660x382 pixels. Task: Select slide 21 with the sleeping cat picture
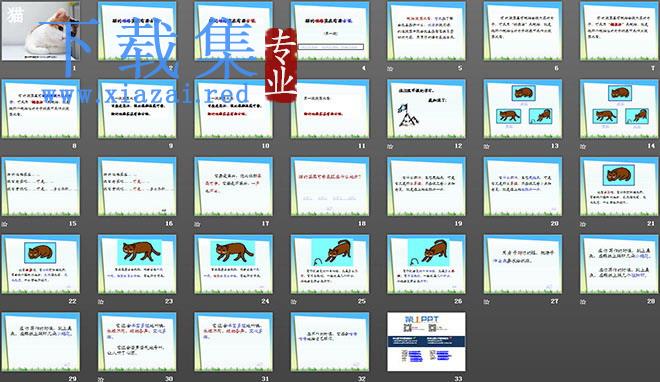point(619,187)
